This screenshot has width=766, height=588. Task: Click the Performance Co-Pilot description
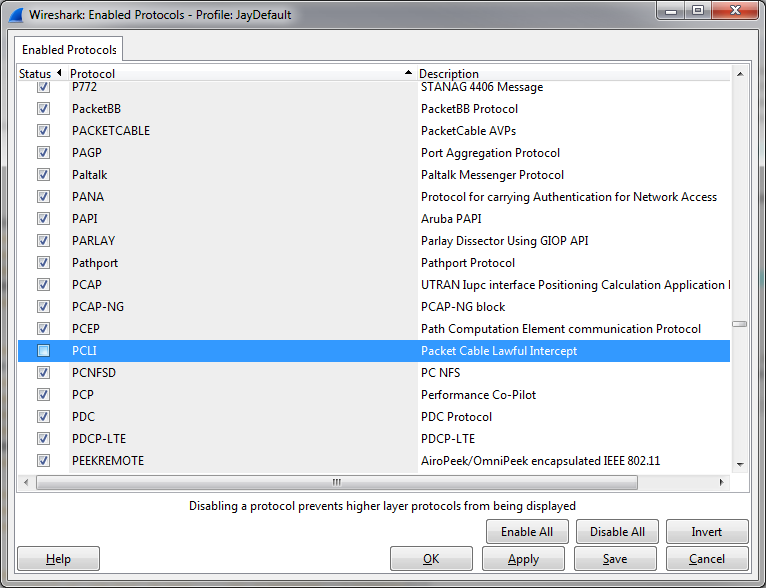pyautogui.click(x=479, y=395)
